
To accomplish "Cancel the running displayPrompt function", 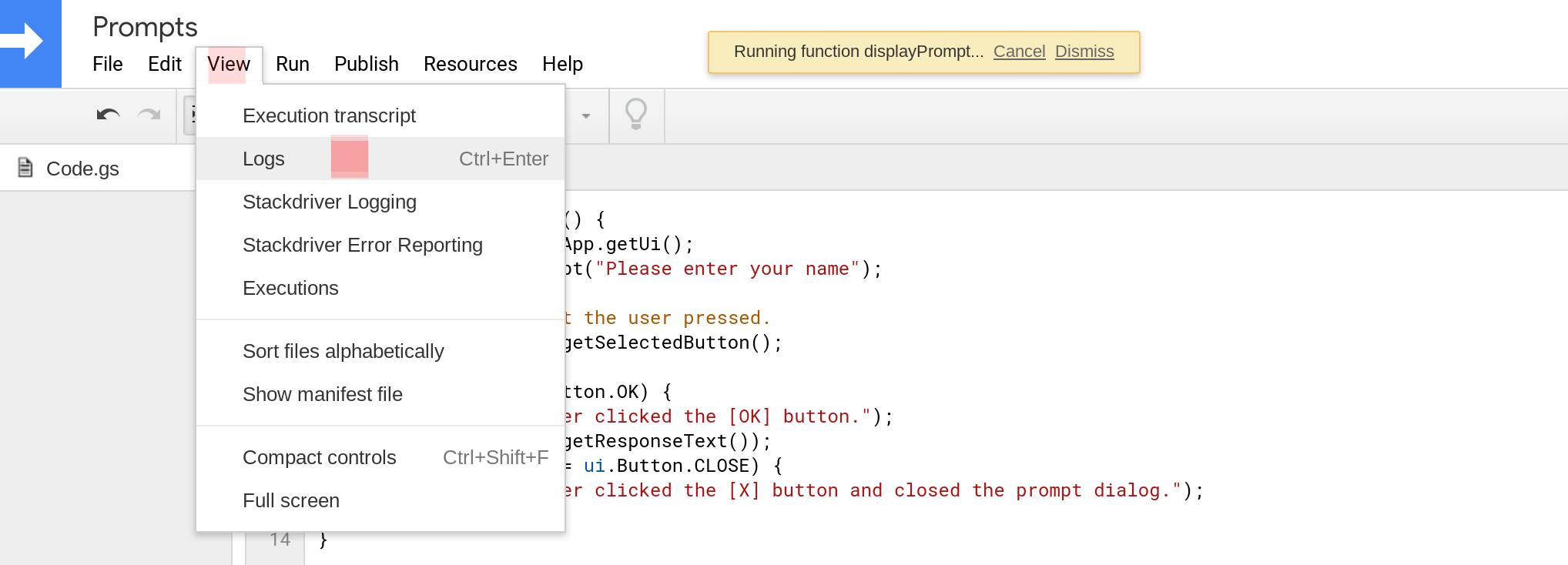I will point(1019,52).
